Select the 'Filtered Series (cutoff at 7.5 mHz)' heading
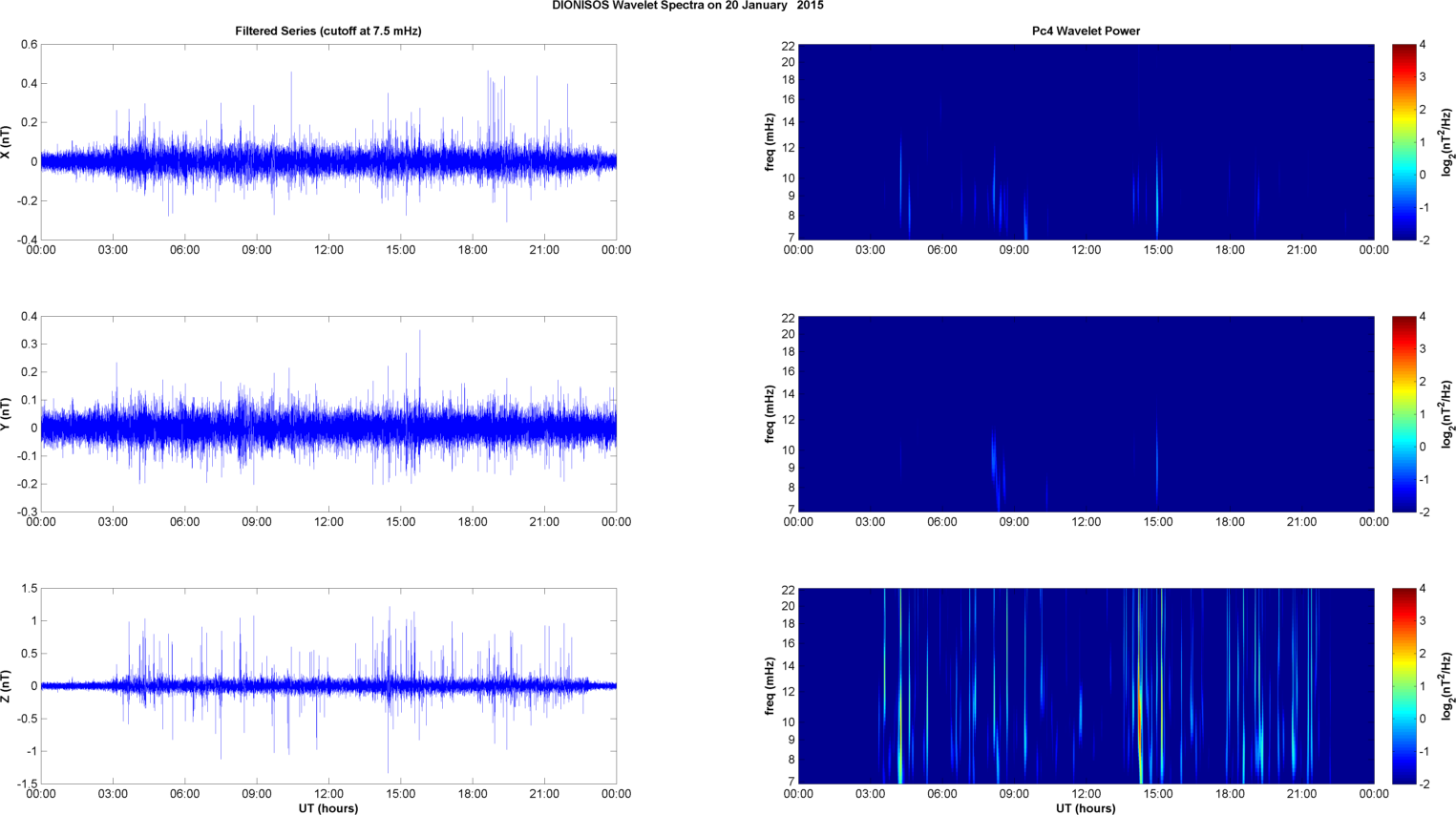The image size is (1456, 815). point(328,31)
